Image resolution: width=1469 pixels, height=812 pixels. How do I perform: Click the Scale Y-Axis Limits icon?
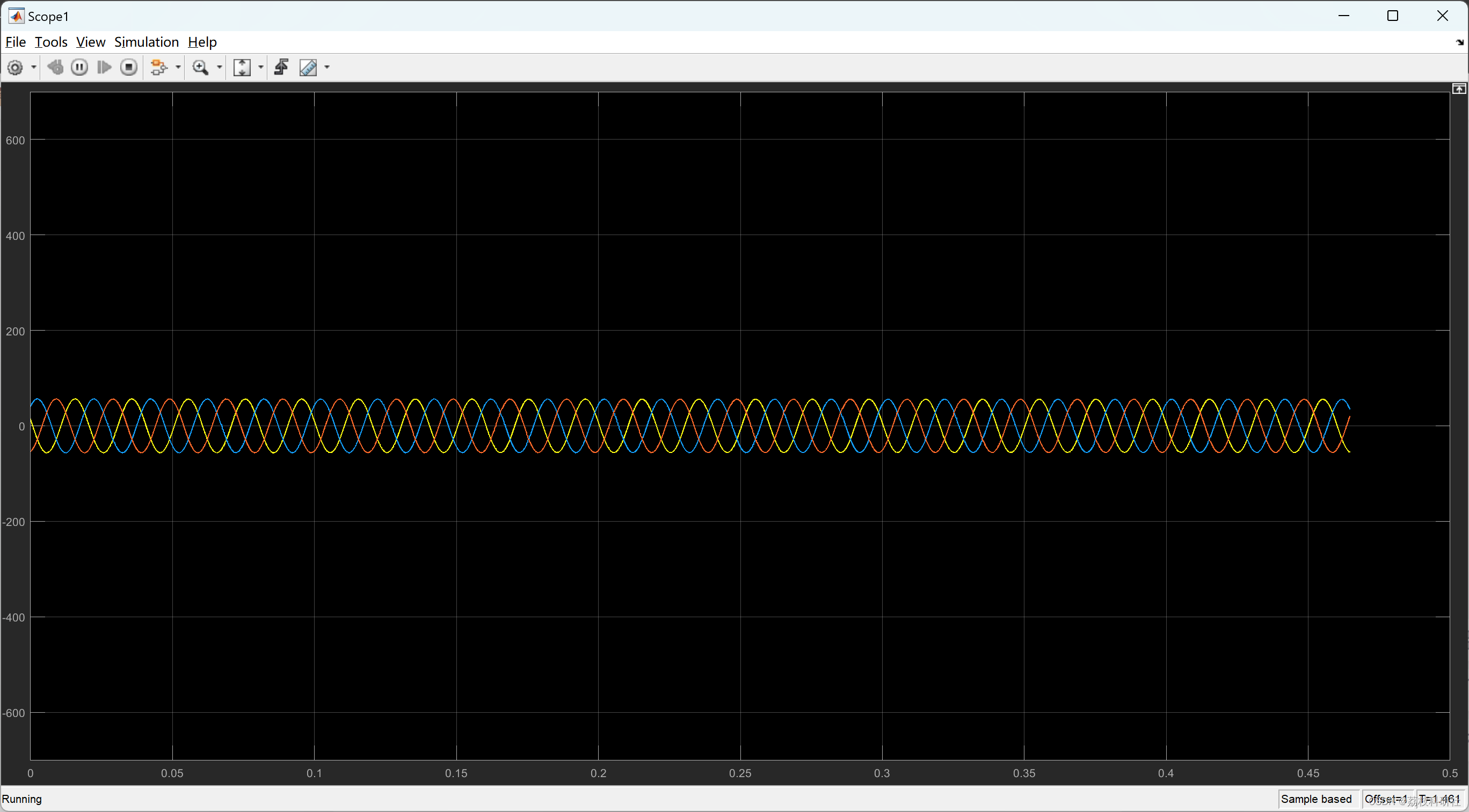point(242,67)
